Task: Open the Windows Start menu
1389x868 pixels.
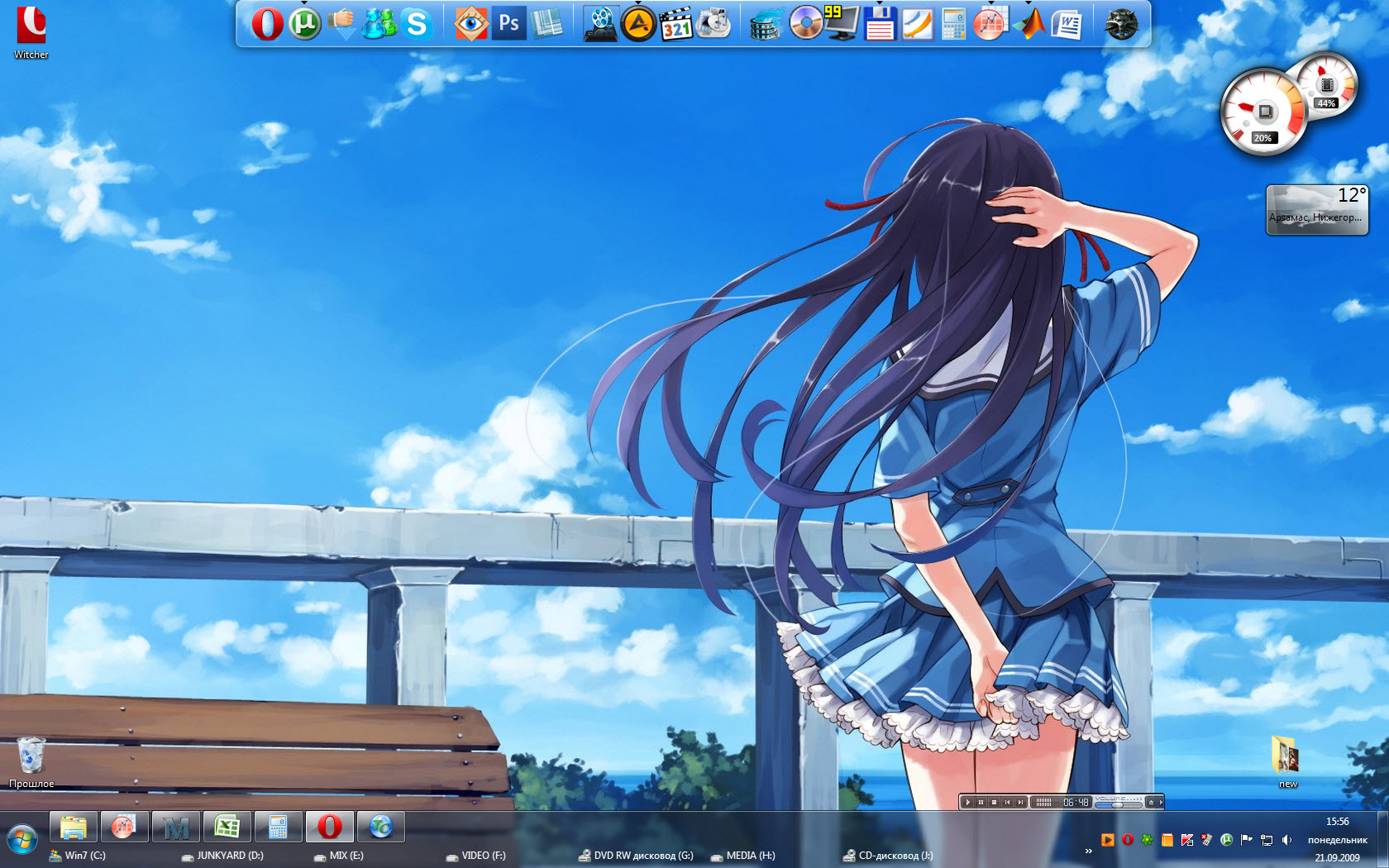Action: 22,841
